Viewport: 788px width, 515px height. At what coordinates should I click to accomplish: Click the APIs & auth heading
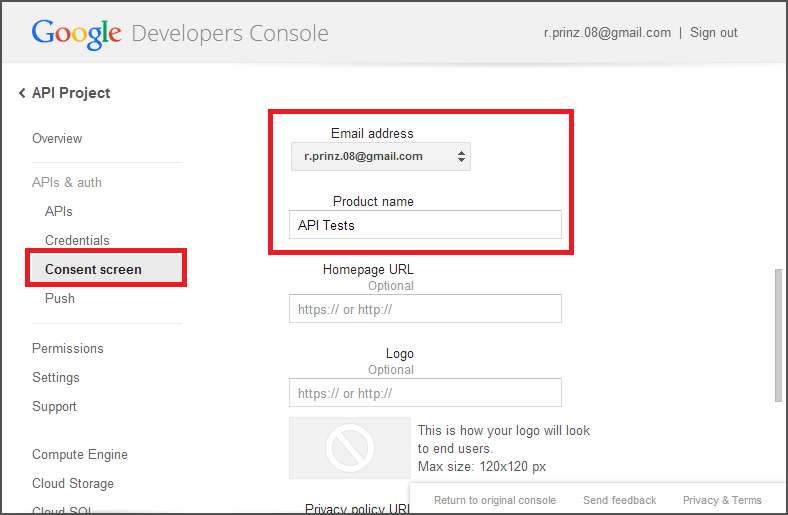(67, 182)
